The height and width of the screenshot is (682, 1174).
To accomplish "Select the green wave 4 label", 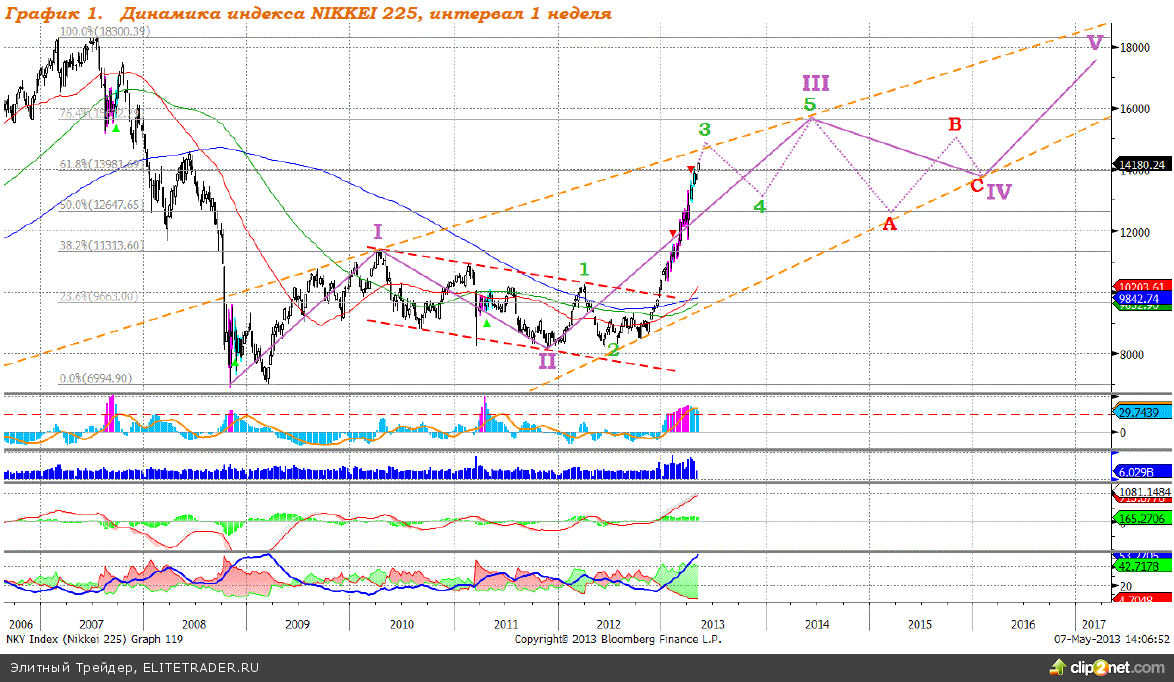I will point(760,206).
